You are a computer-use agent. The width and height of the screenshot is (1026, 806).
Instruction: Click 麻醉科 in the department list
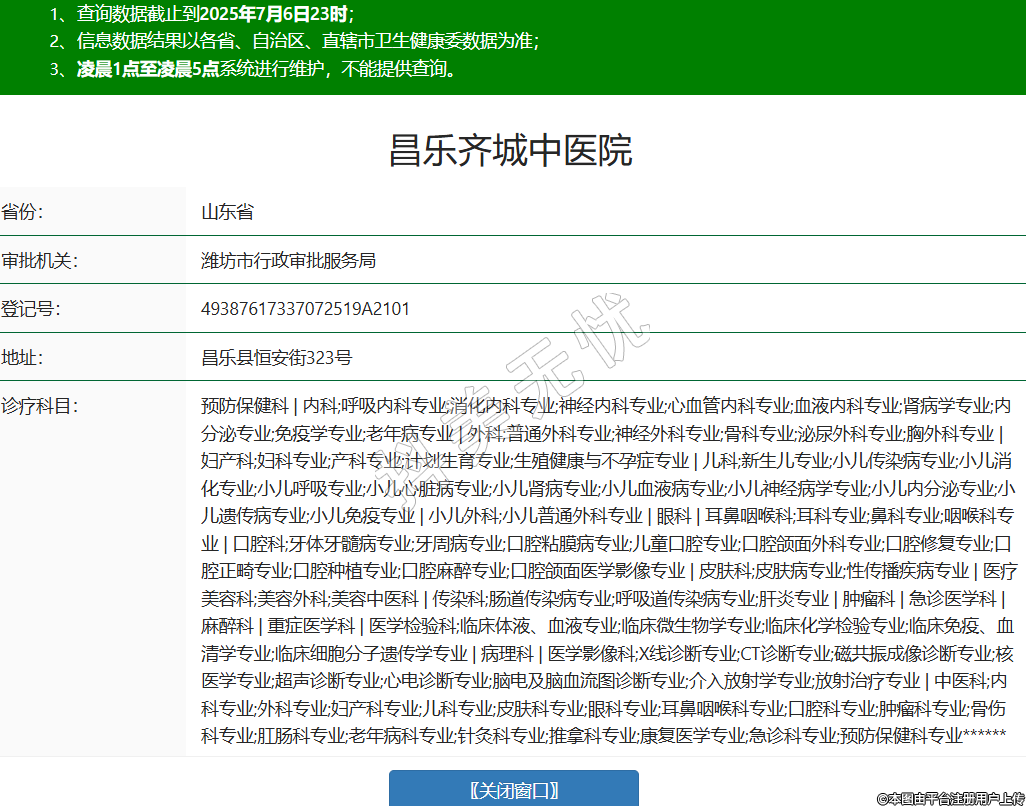(x=227, y=626)
